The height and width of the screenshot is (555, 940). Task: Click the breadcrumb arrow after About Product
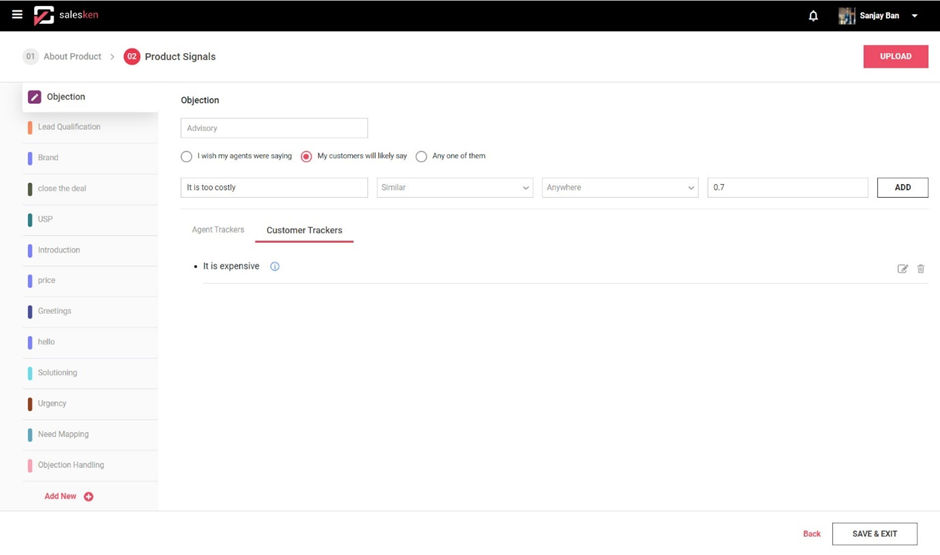point(112,57)
